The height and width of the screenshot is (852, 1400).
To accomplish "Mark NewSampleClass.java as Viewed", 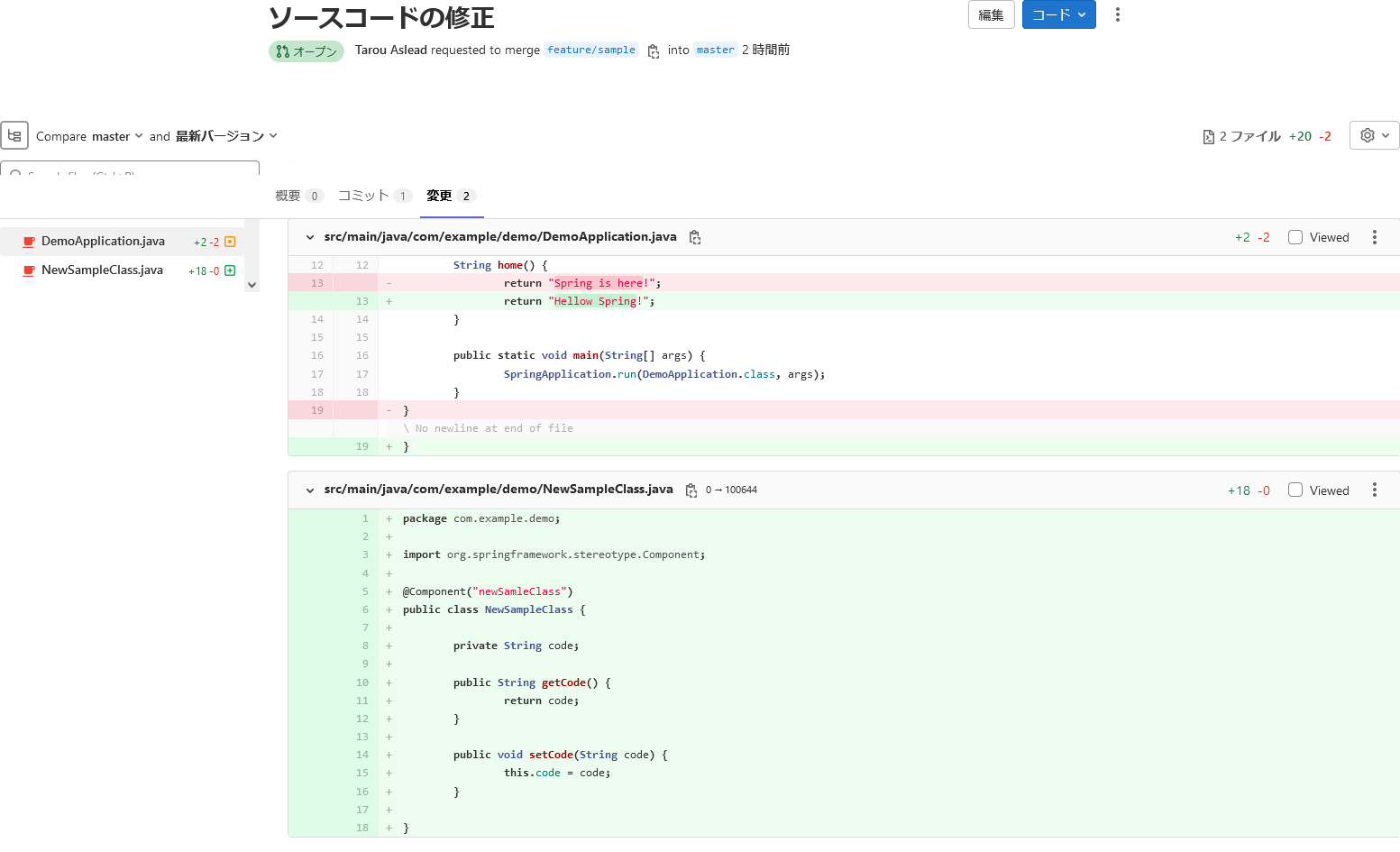I will 1295,490.
